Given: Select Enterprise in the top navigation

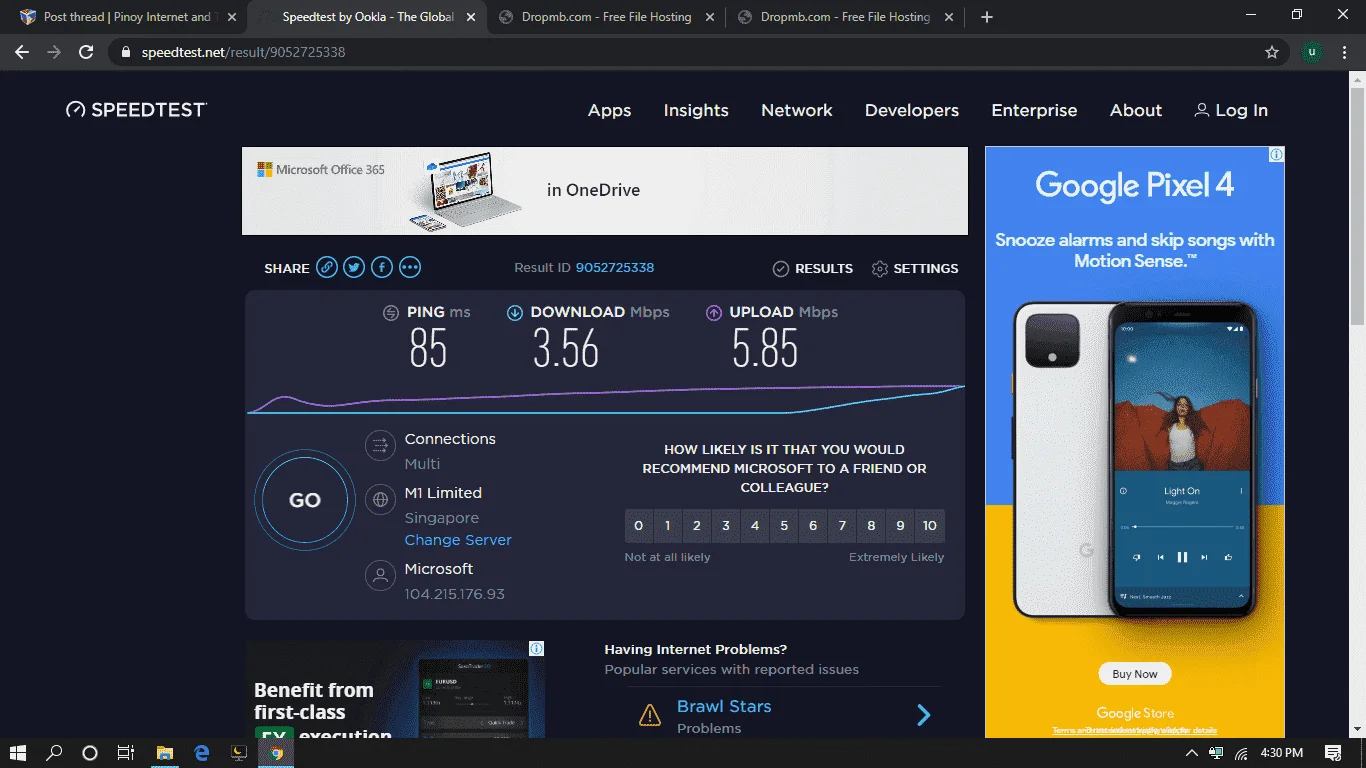Looking at the screenshot, I should 1034,111.
